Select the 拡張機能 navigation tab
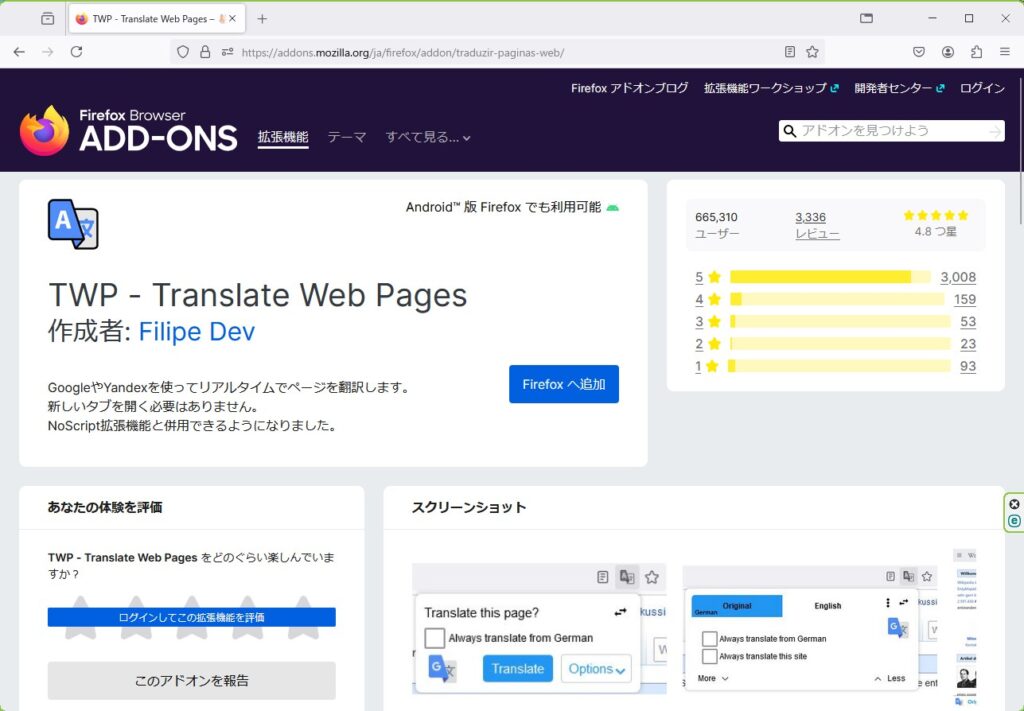1024x711 pixels. click(283, 137)
